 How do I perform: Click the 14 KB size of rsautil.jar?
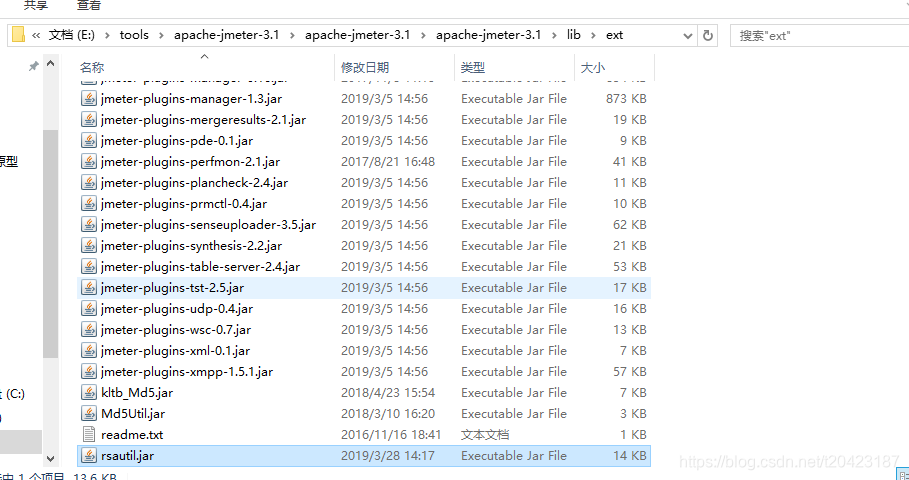[x=630, y=456]
